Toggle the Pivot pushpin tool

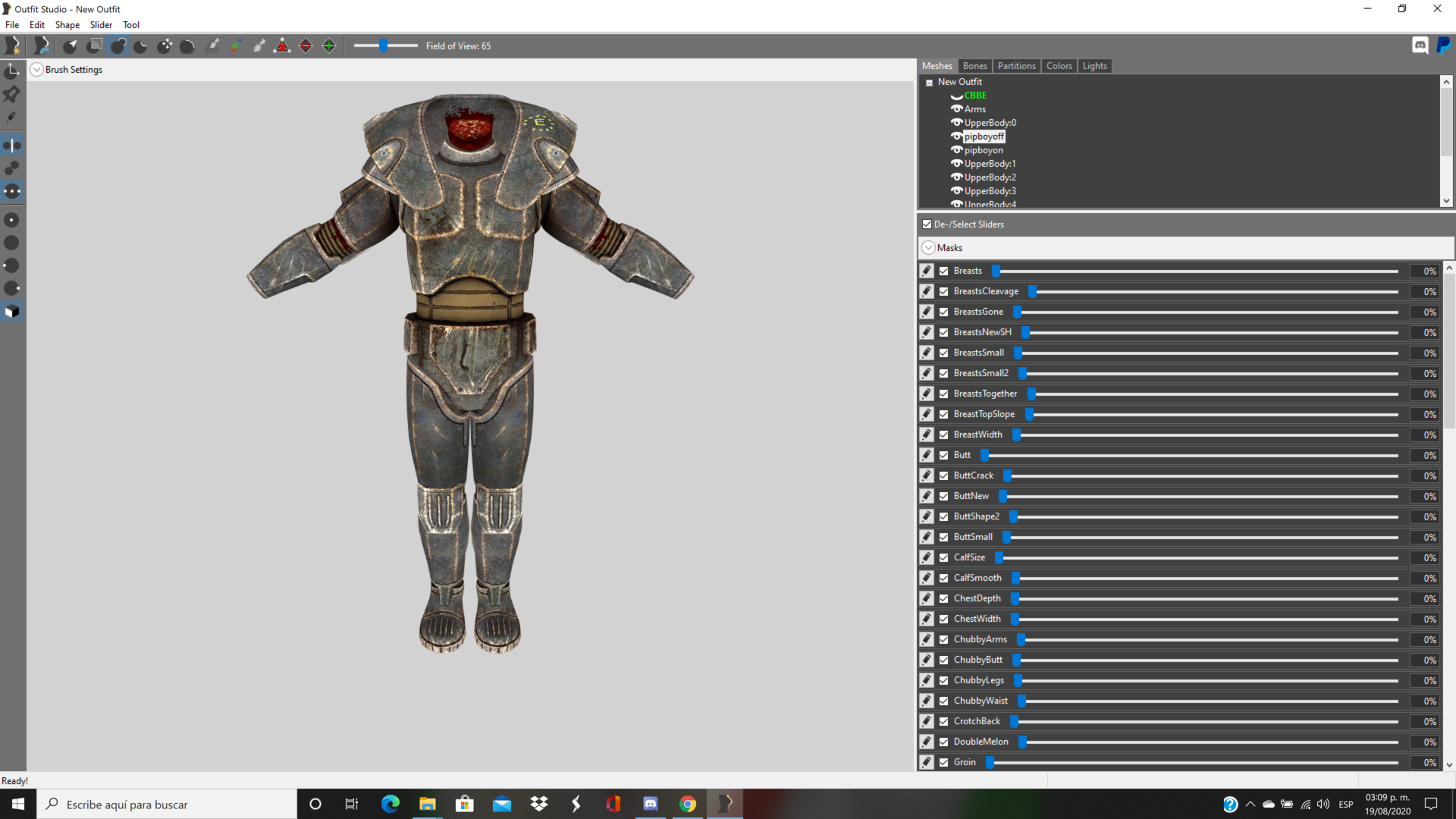[12, 94]
